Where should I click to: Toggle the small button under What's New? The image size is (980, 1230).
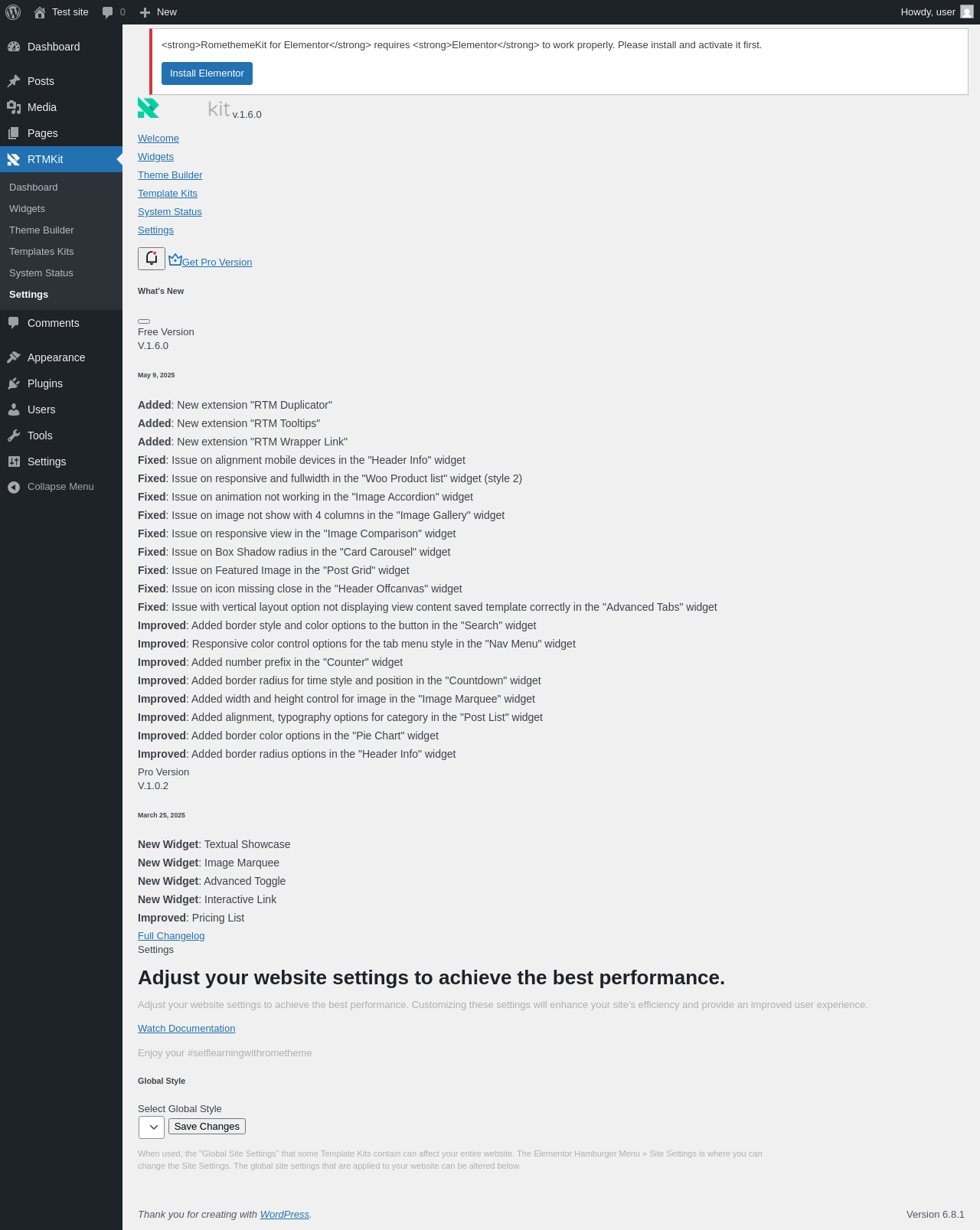click(x=144, y=321)
